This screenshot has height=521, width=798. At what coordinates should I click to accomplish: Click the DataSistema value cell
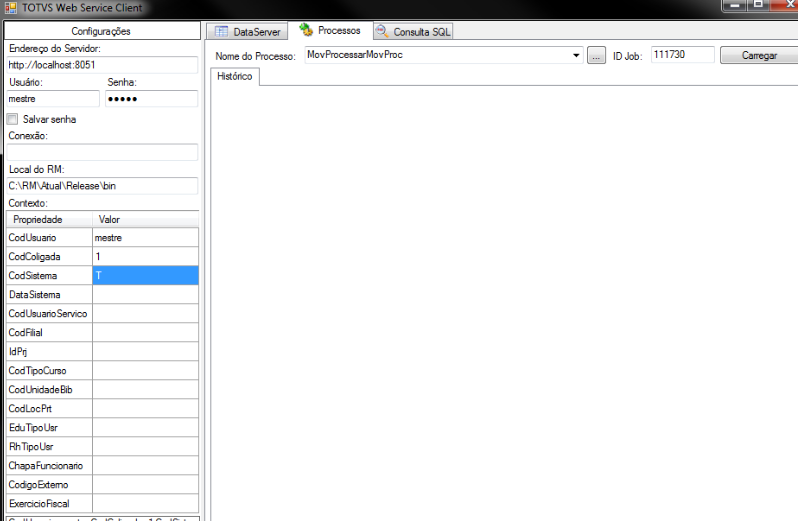146,295
